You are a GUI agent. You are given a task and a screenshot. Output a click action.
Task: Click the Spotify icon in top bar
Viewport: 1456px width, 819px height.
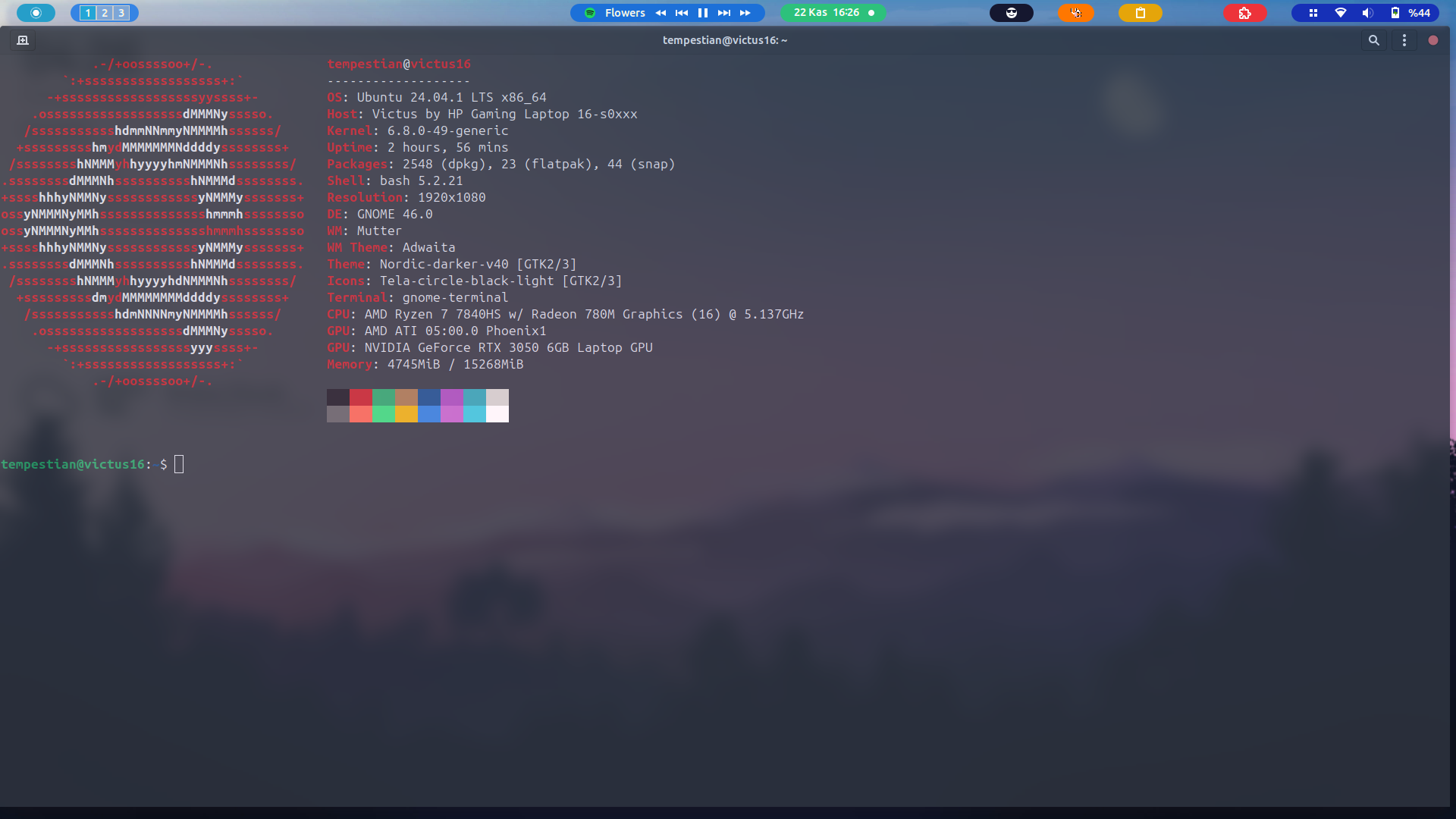click(590, 13)
